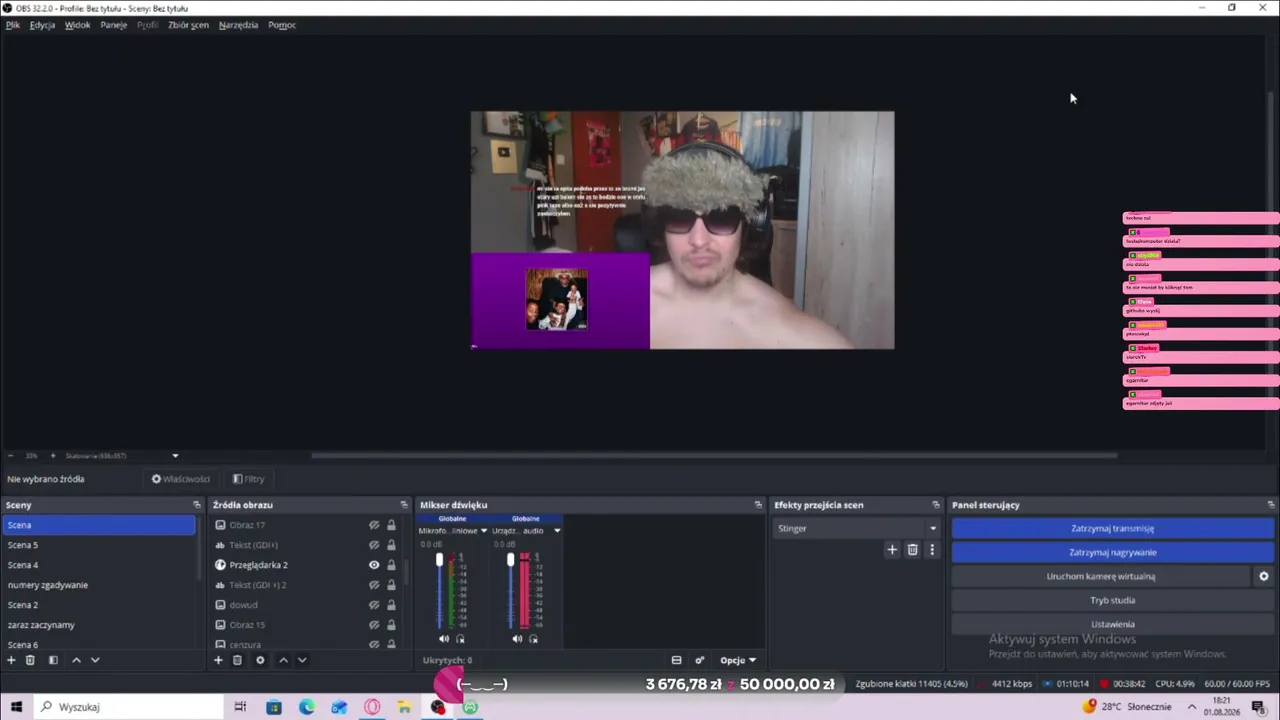Open the Widok menu
The width and height of the screenshot is (1280, 720).
(x=77, y=25)
